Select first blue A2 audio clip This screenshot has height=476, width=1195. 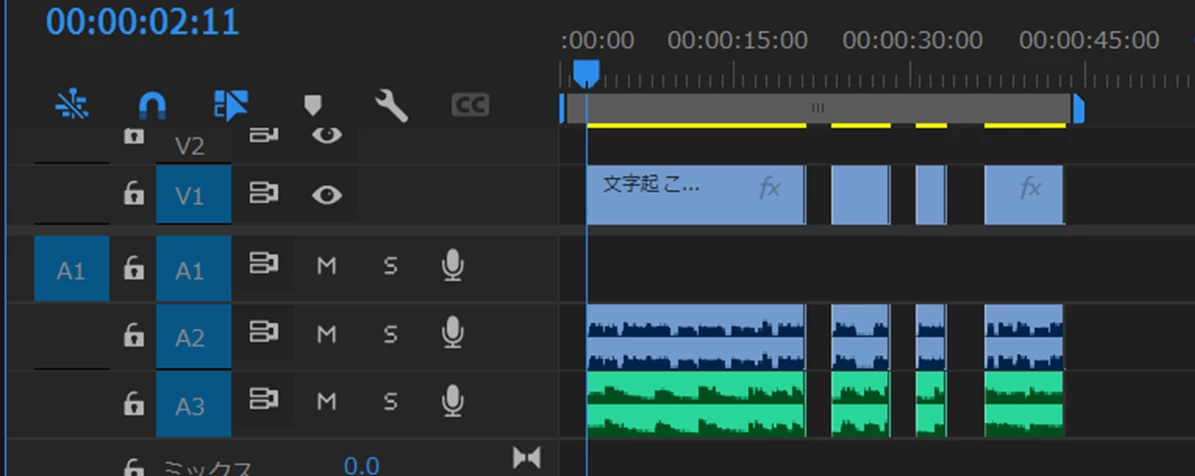tap(695, 337)
